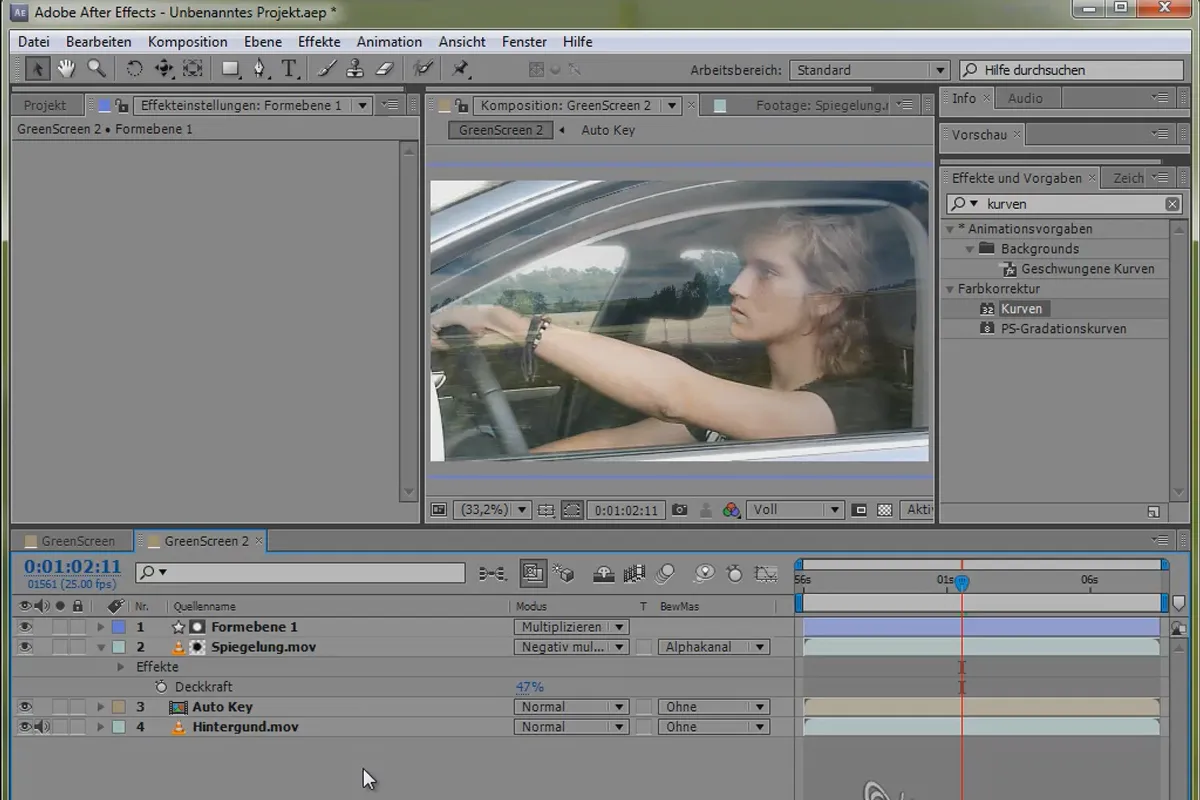The height and width of the screenshot is (800, 1200).
Task: Click the always preview this view icon
Action: [x=438, y=510]
